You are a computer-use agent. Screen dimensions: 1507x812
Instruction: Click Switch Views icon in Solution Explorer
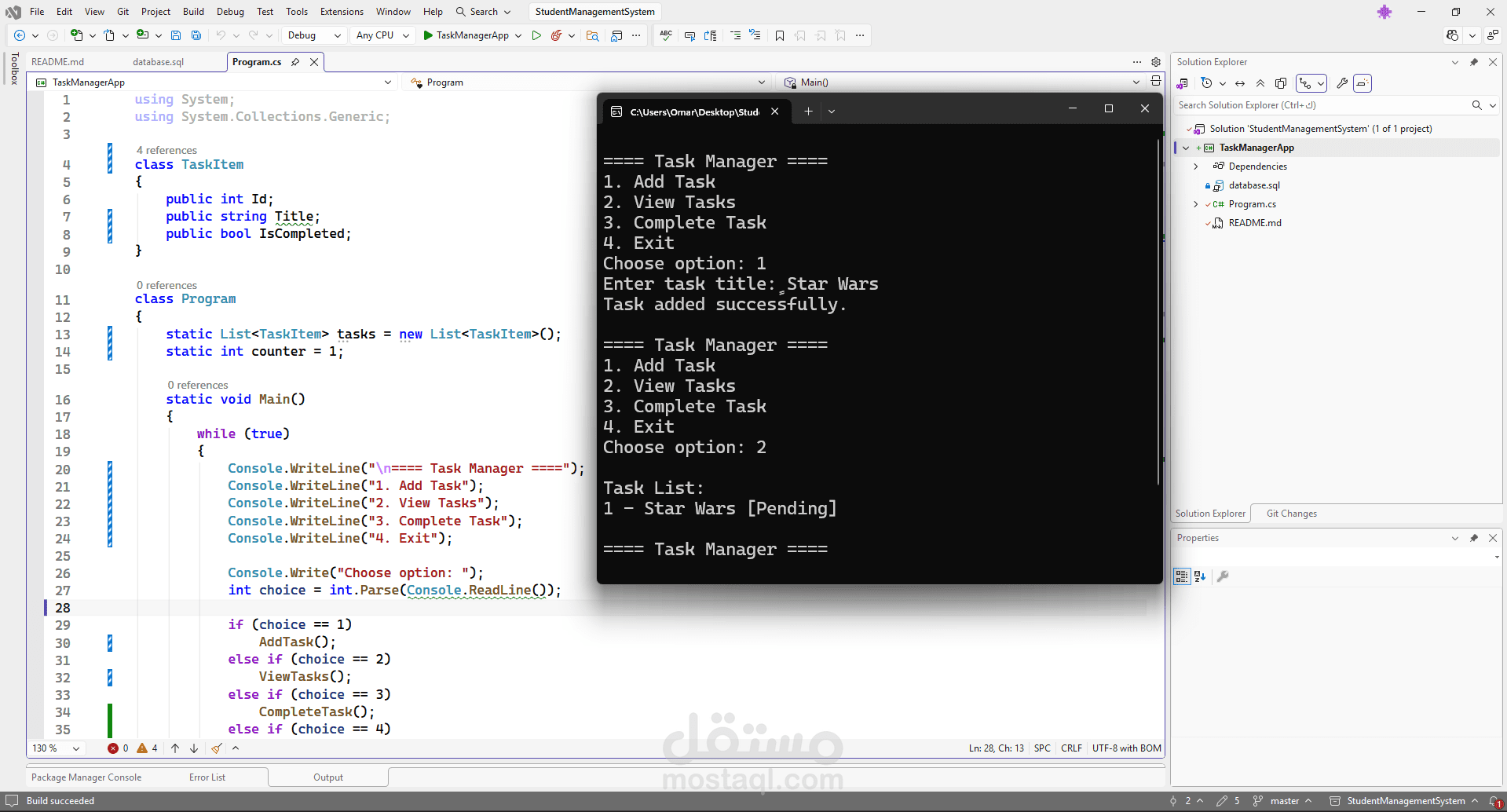(1182, 83)
